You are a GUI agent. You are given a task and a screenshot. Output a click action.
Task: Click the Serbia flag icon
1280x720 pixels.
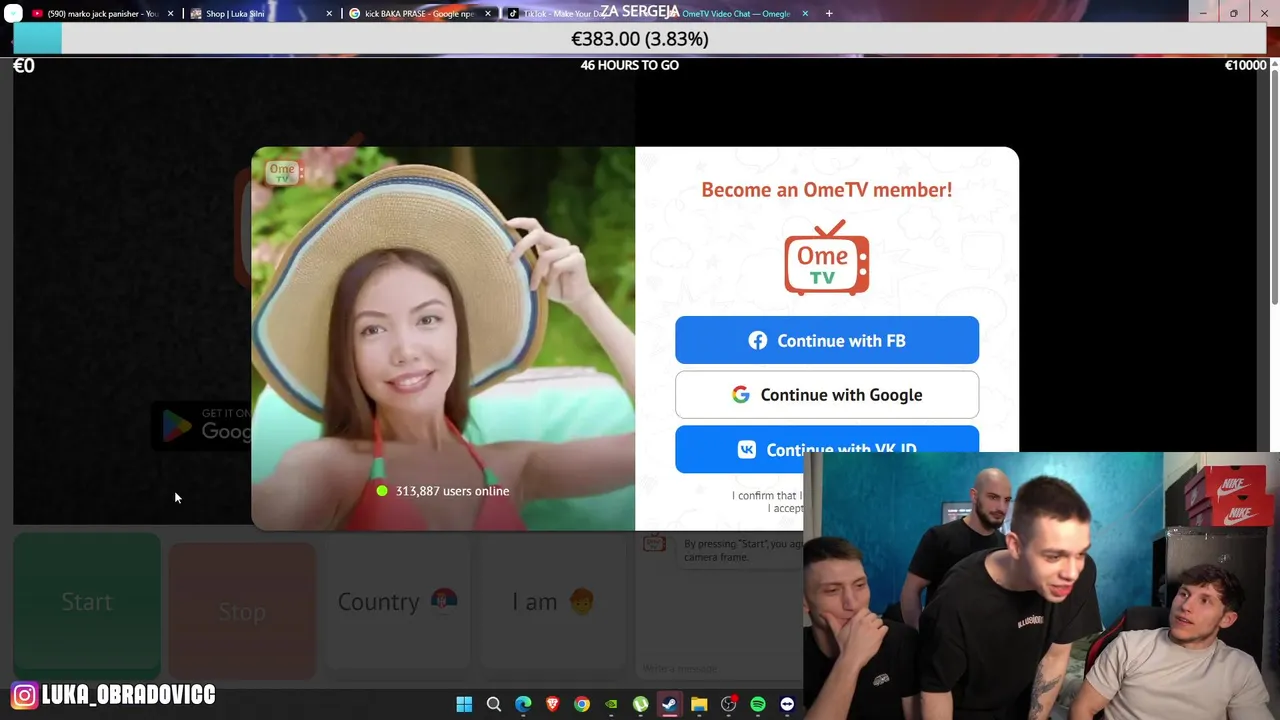pos(444,600)
